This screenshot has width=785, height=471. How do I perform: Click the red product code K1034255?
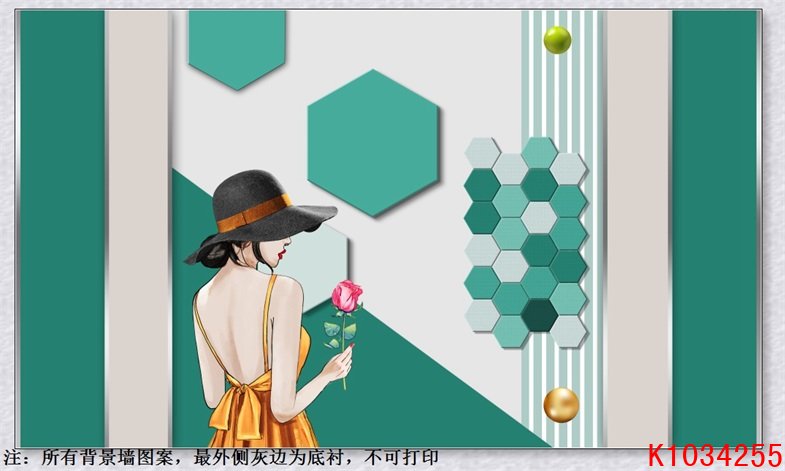coord(714,456)
